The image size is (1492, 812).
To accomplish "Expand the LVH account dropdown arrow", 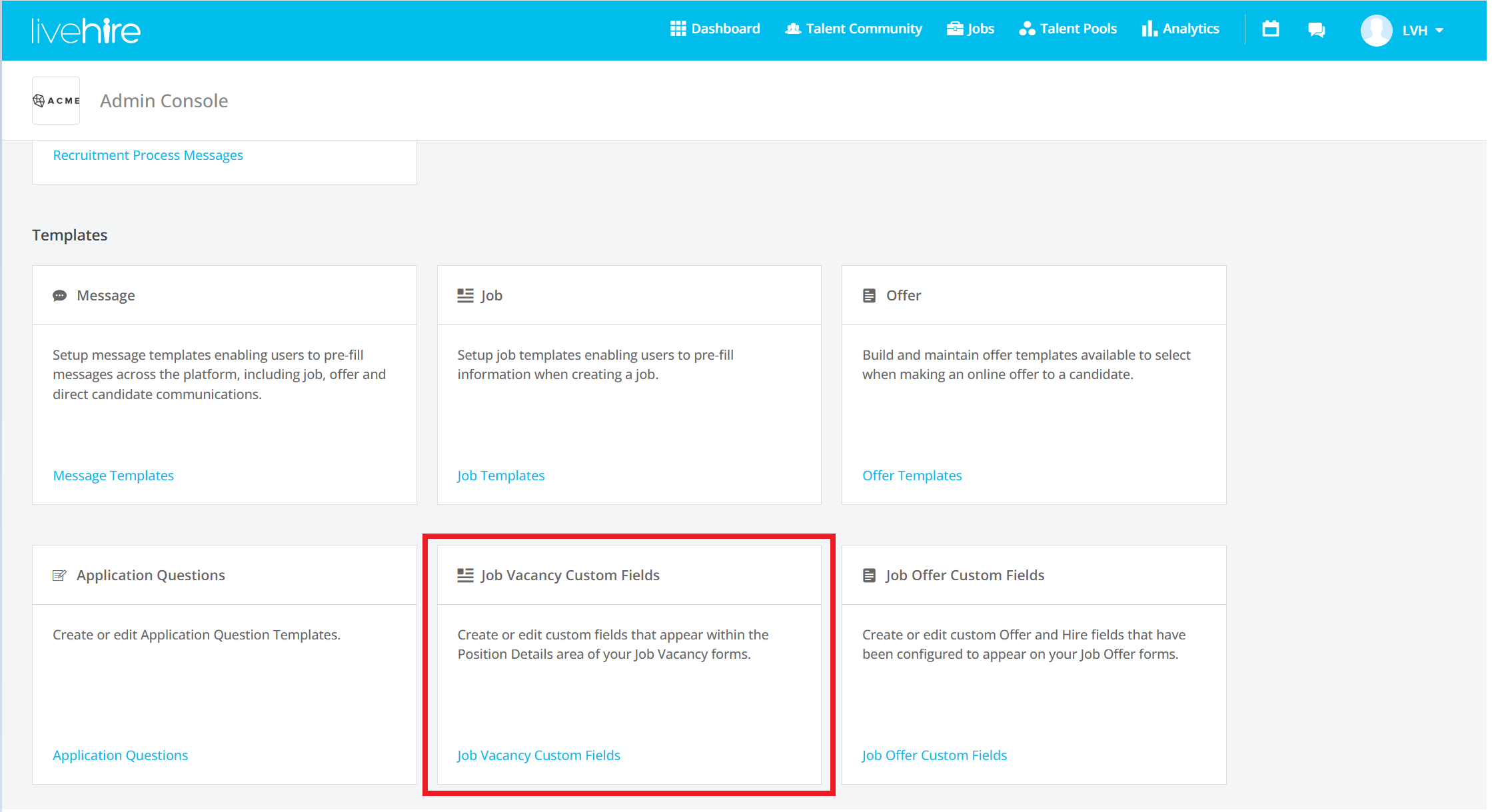I will [x=1439, y=31].
